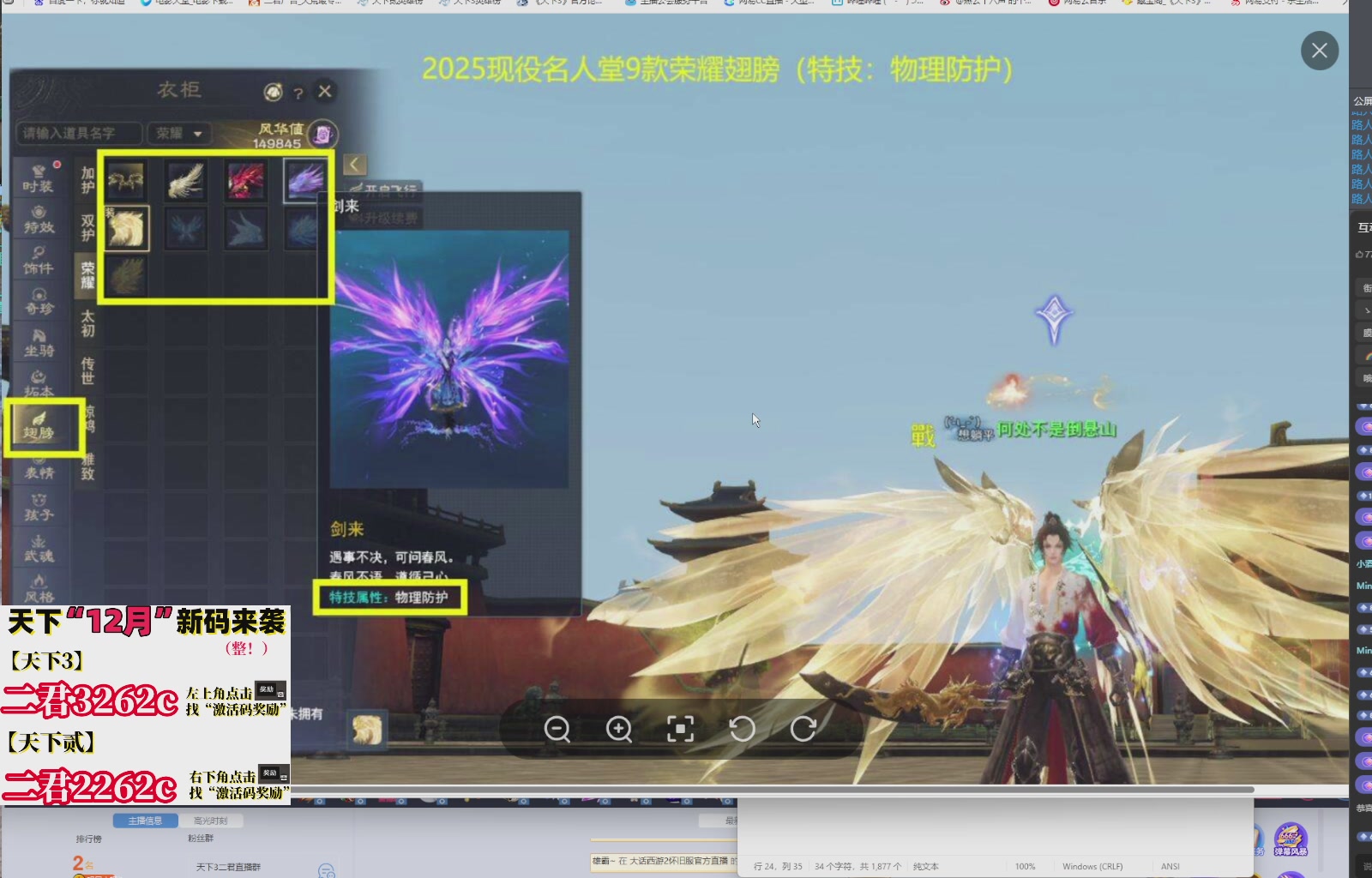Rotate the image clockwise
Viewport: 1372px width, 878px height.
(x=803, y=729)
